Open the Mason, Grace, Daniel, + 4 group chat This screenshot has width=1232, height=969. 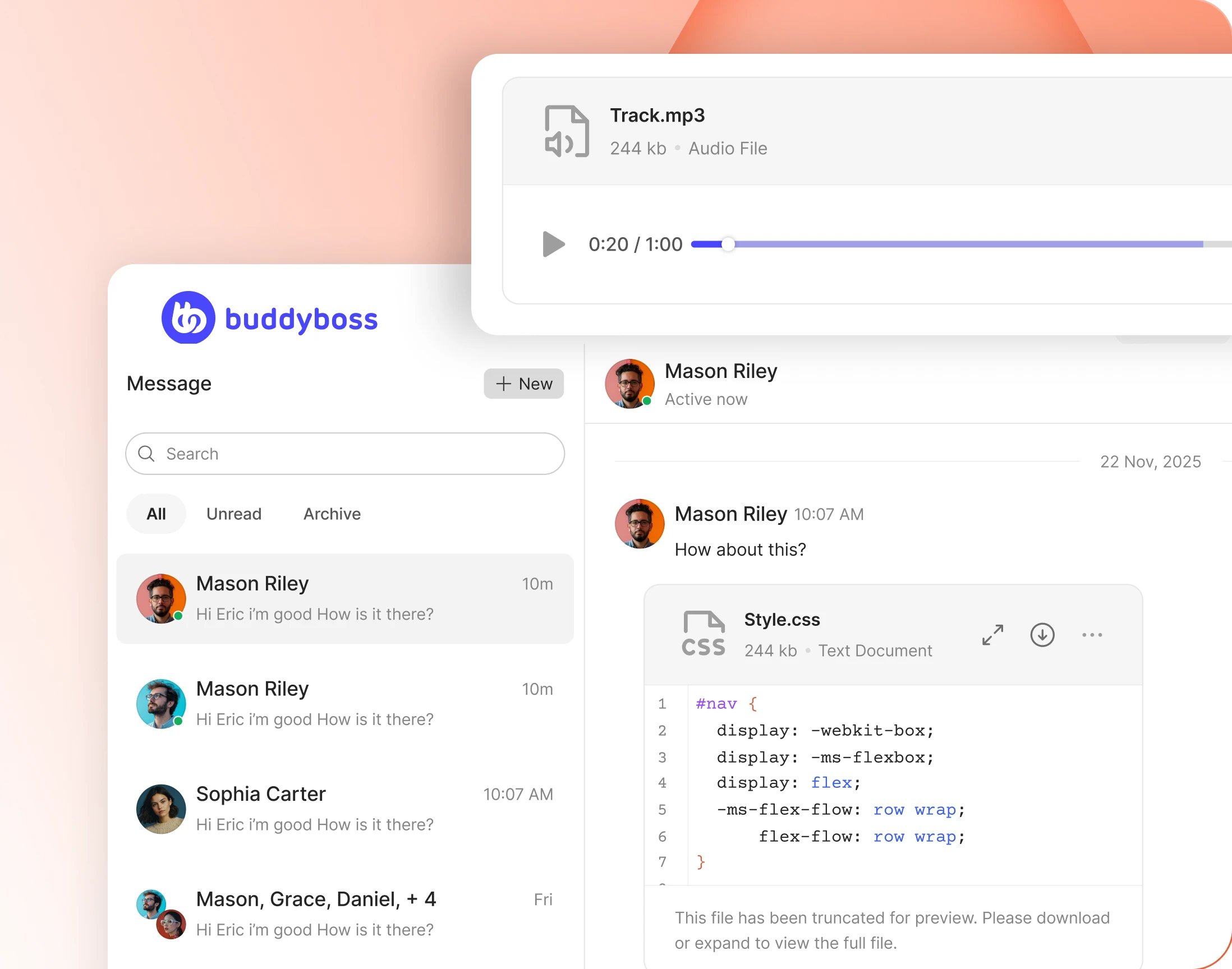coord(345,914)
